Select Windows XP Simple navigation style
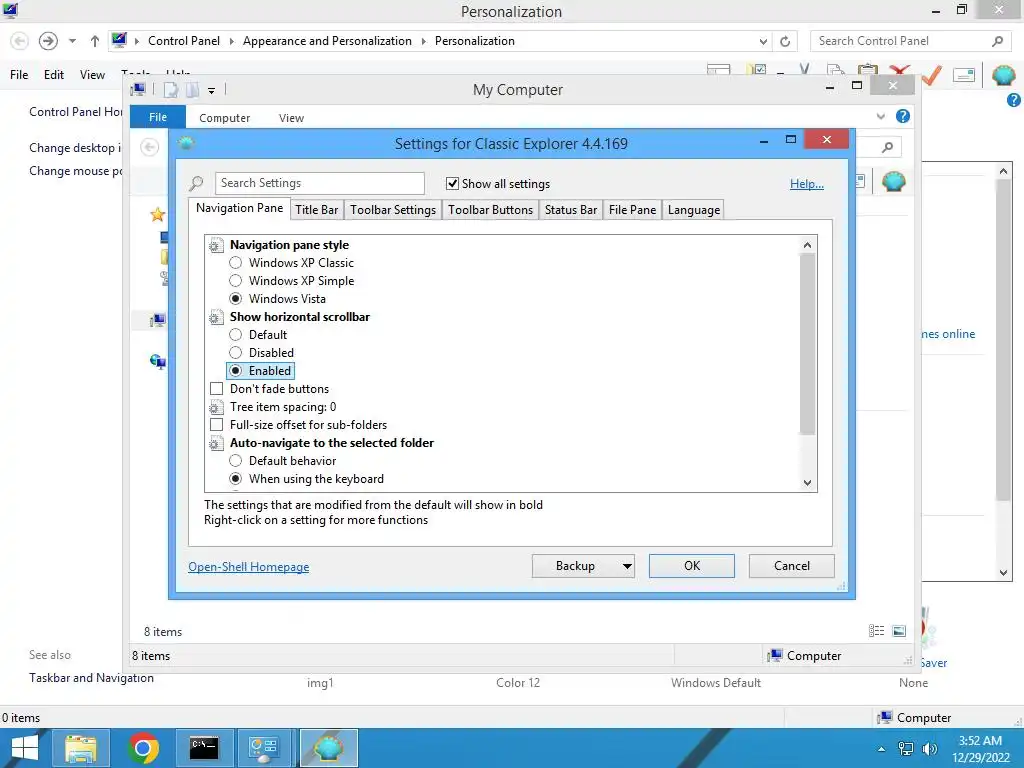Image resolution: width=1024 pixels, height=768 pixels. click(236, 281)
